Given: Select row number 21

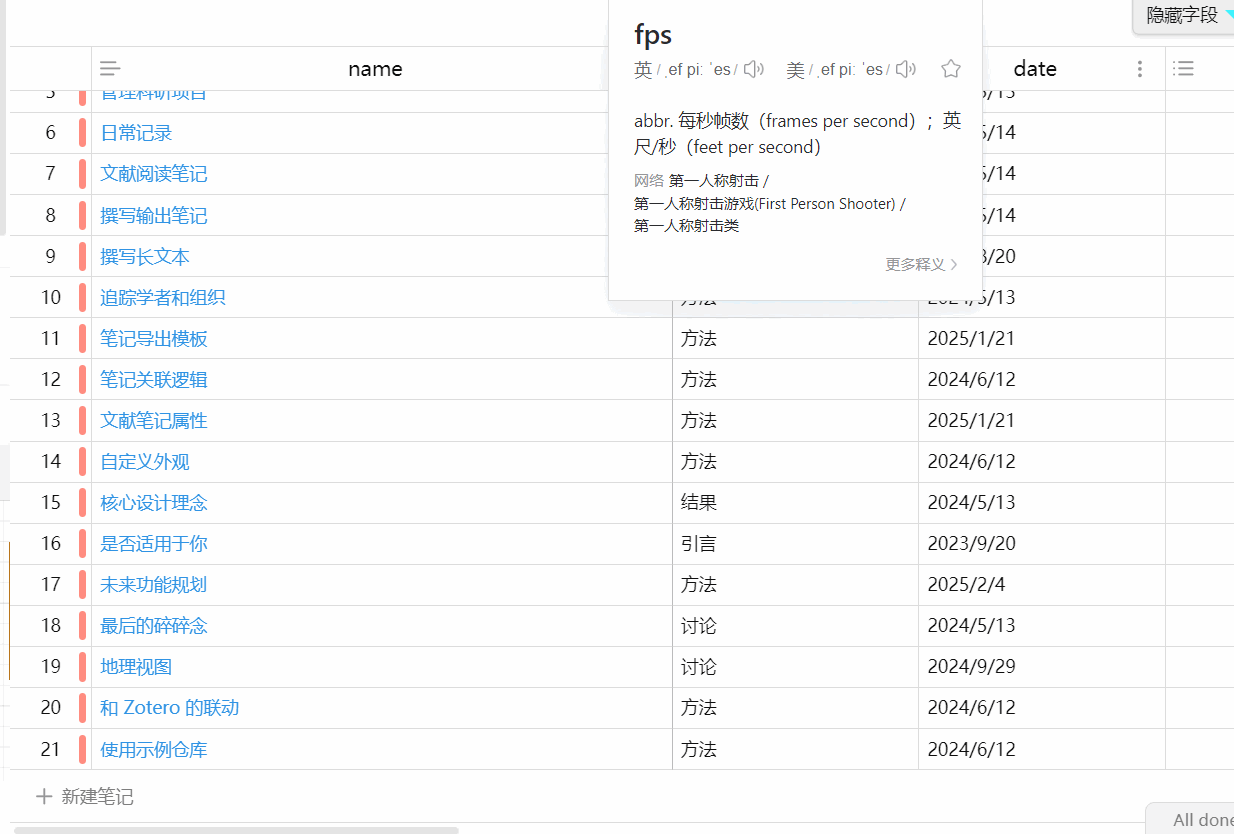Looking at the screenshot, I should (50, 749).
